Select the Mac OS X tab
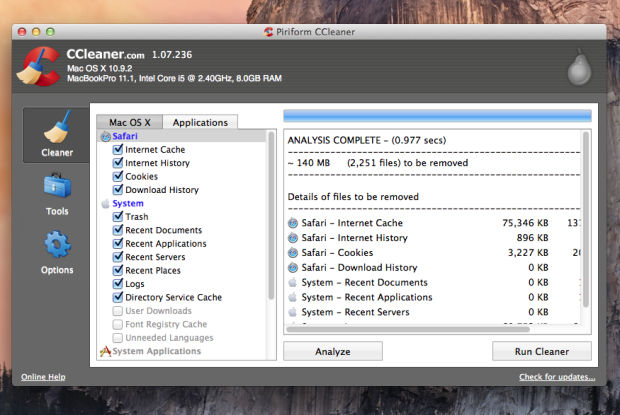 tap(130, 122)
